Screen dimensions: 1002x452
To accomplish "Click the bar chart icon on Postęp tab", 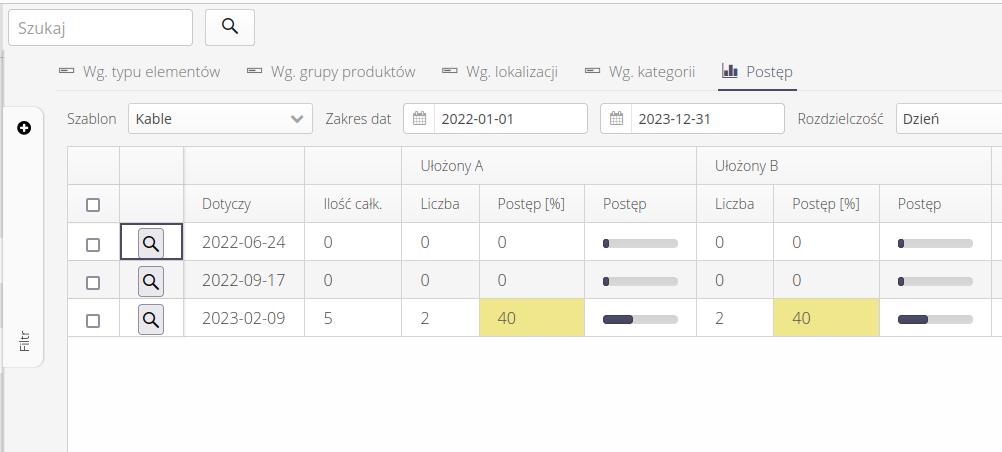I will [x=729, y=70].
